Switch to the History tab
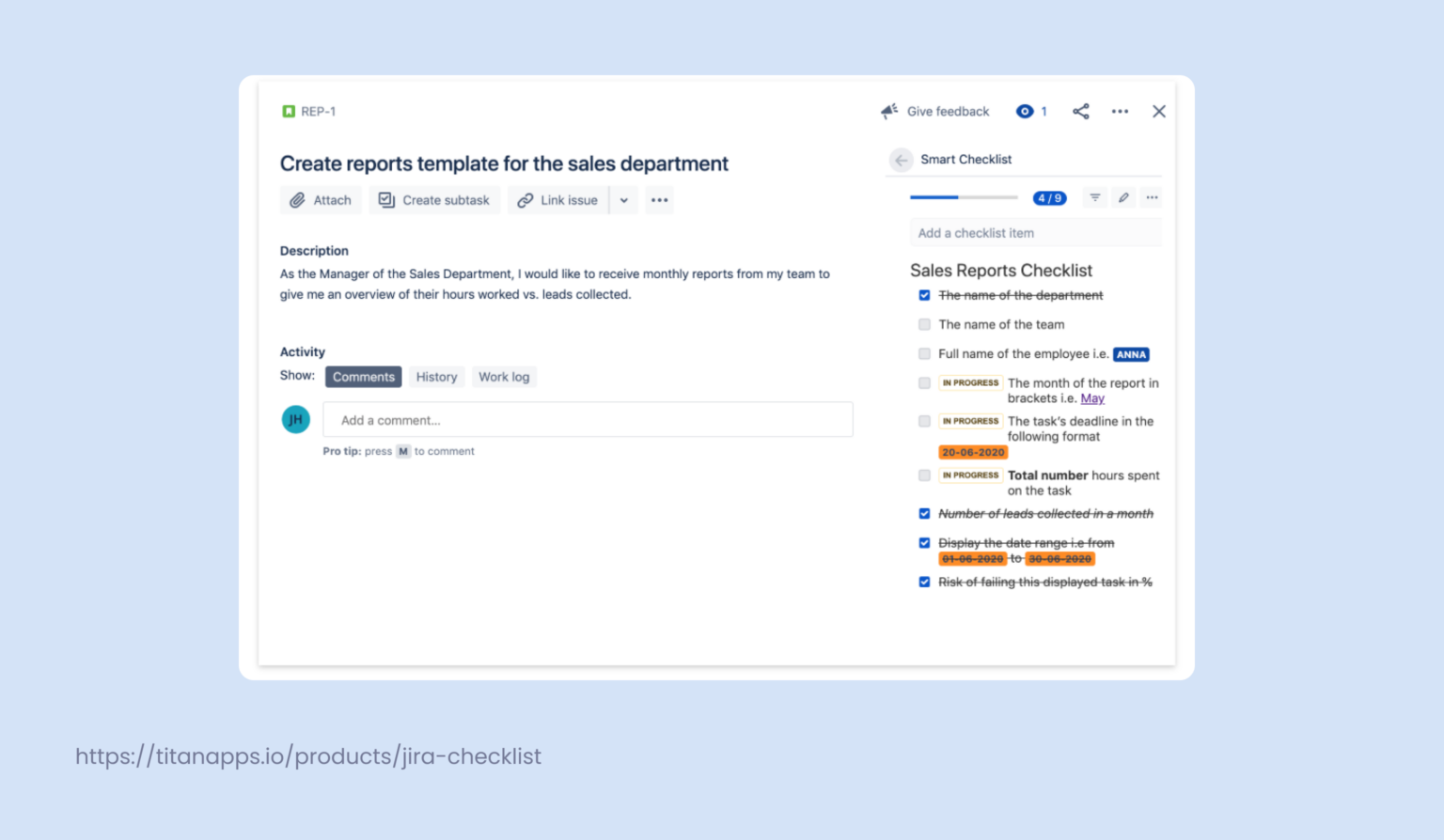The image size is (1444, 840). click(436, 376)
